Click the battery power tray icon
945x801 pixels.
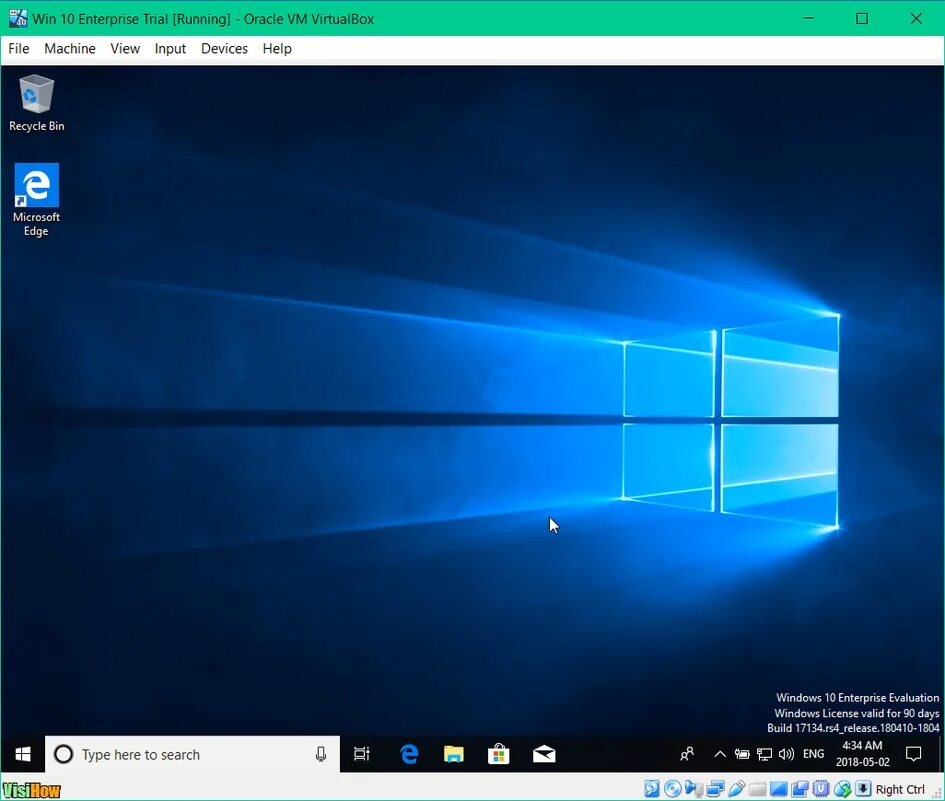click(x=742, y=754)
